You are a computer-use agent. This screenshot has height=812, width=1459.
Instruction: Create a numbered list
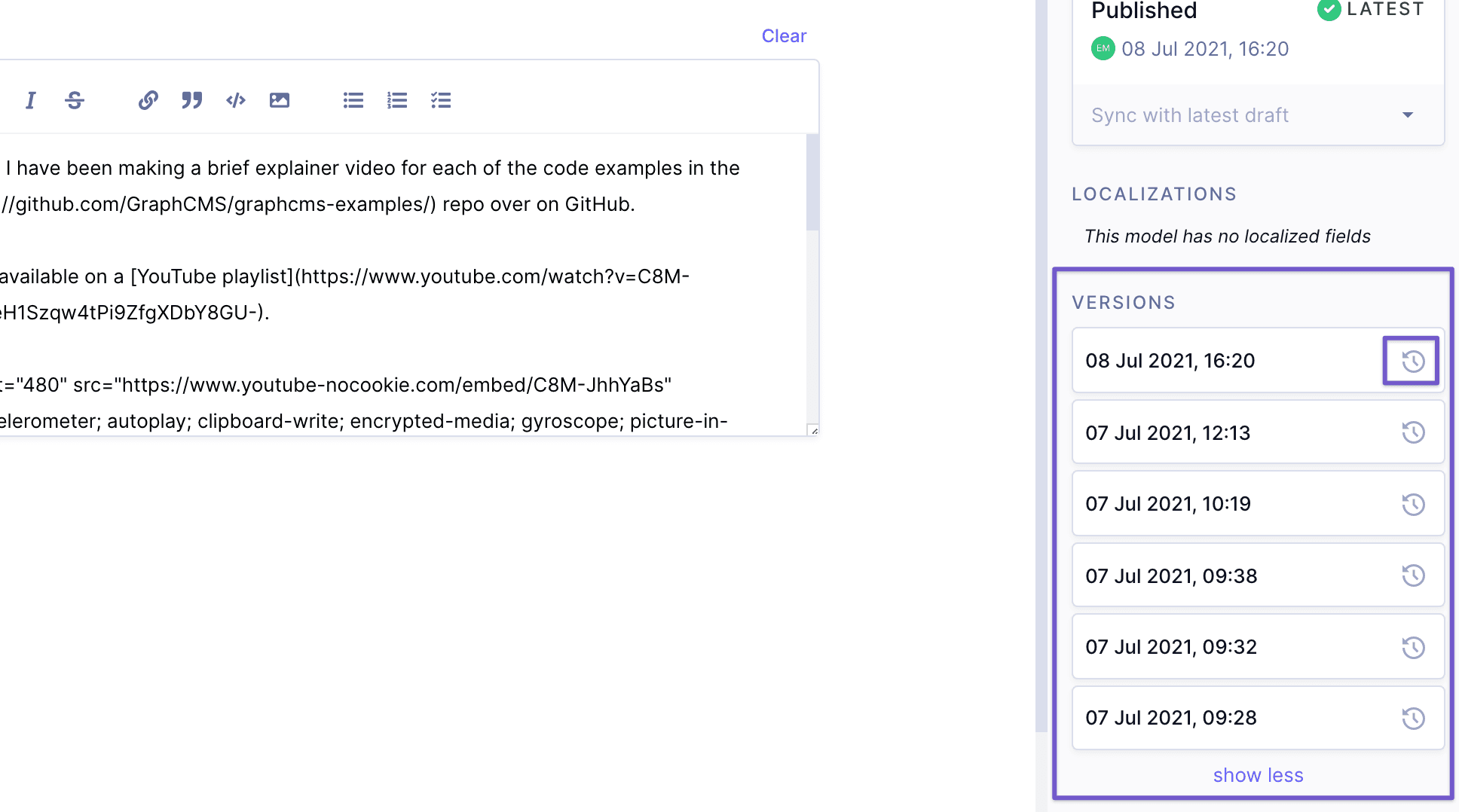[396, 99]
